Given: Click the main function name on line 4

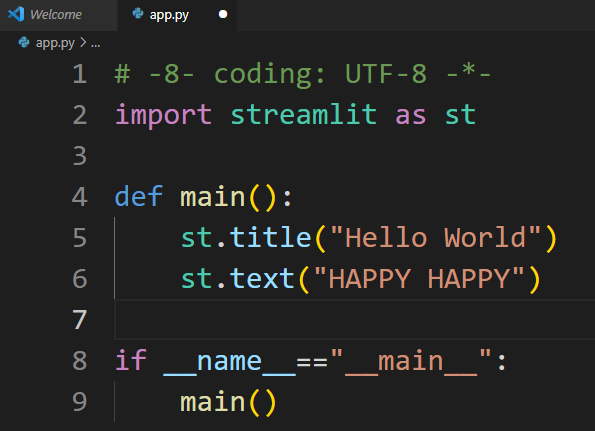Looking at the screenshot, I should point(212,197).
